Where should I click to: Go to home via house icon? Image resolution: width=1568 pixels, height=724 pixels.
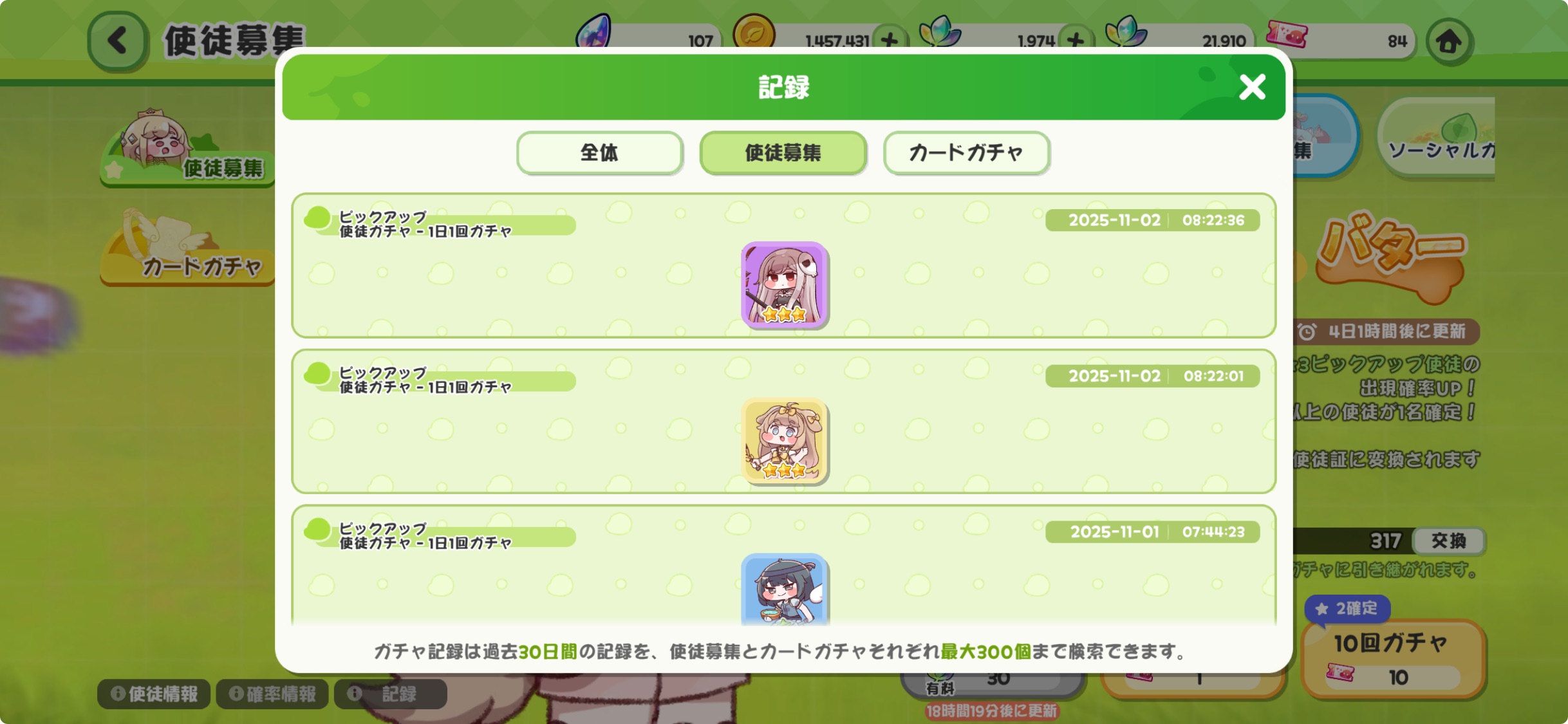1449,42
